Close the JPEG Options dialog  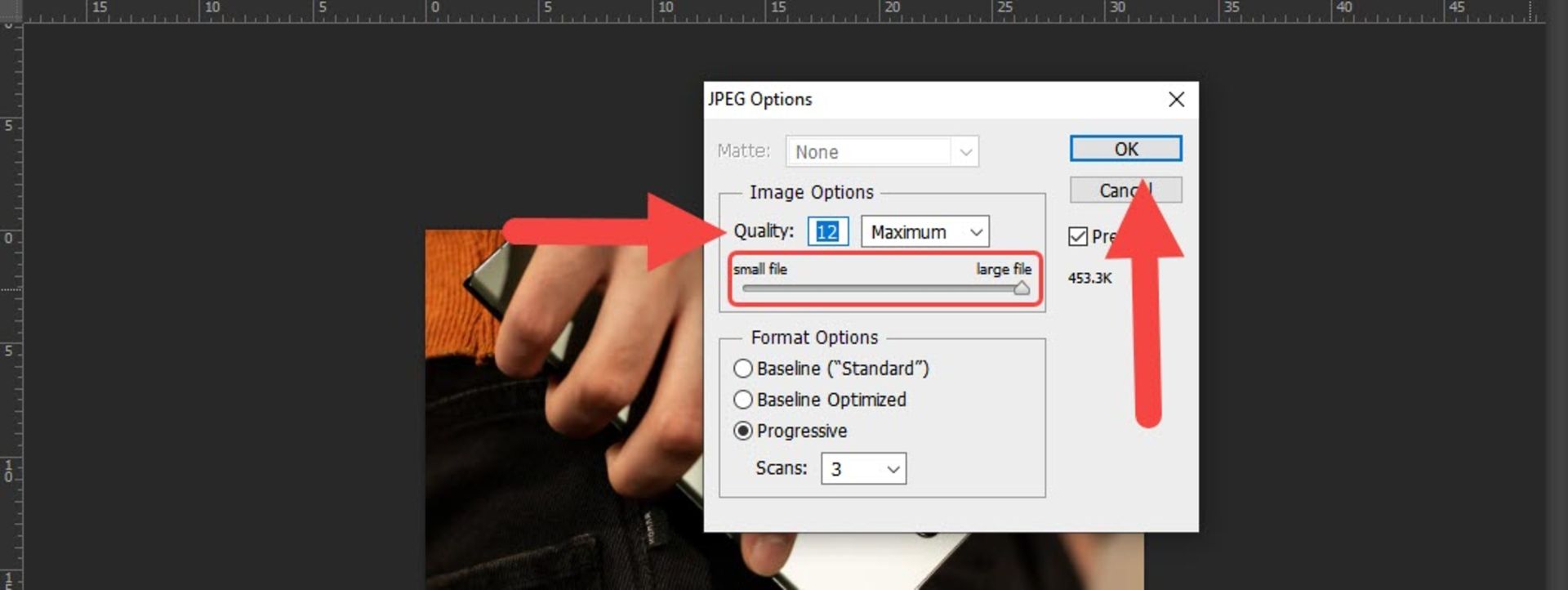(1176, 100)
